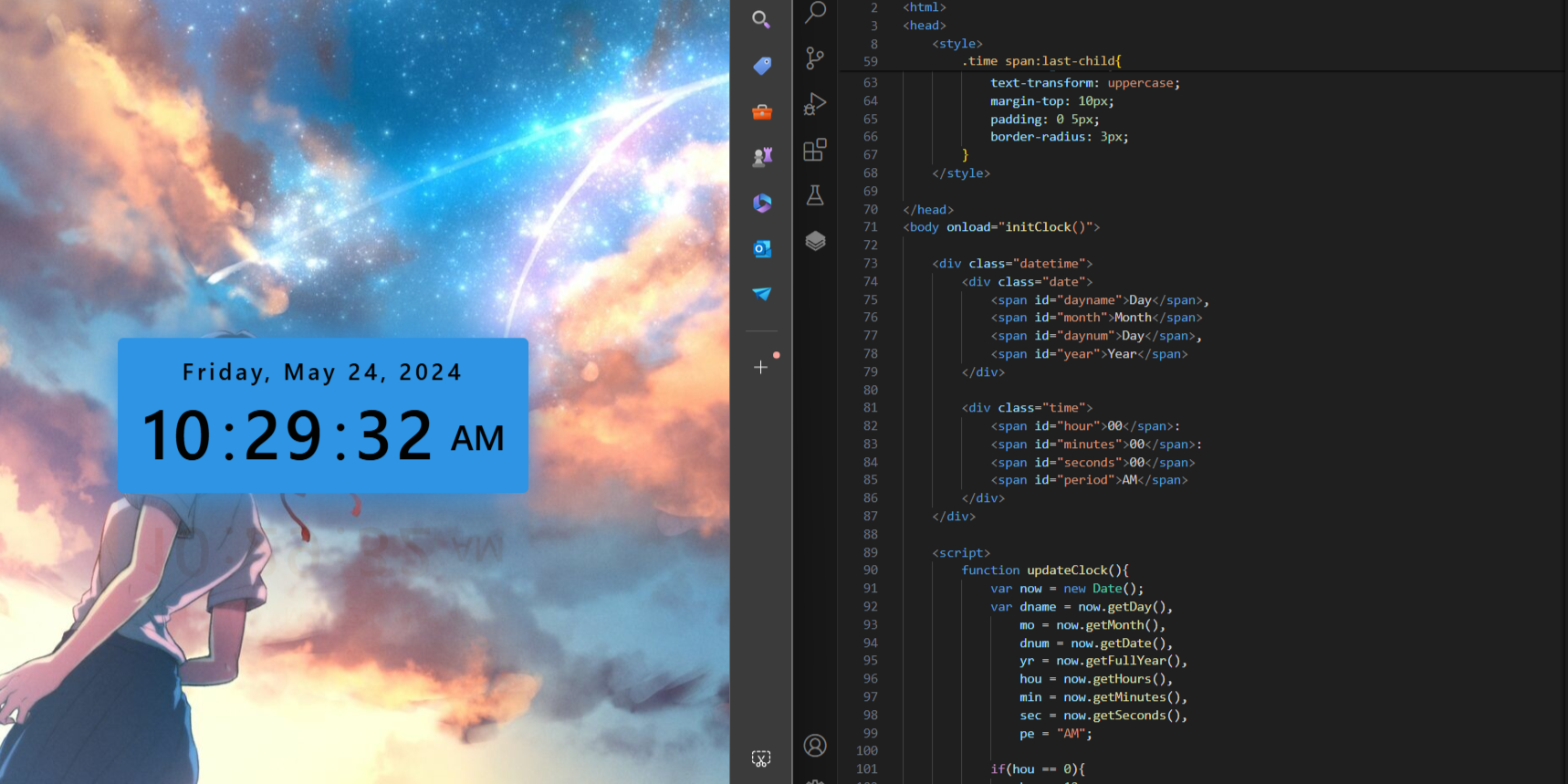Open the blue Shopping tag icon
Image resolution: width=1568 pixels, height=784 pixels.
click(761, 66)
